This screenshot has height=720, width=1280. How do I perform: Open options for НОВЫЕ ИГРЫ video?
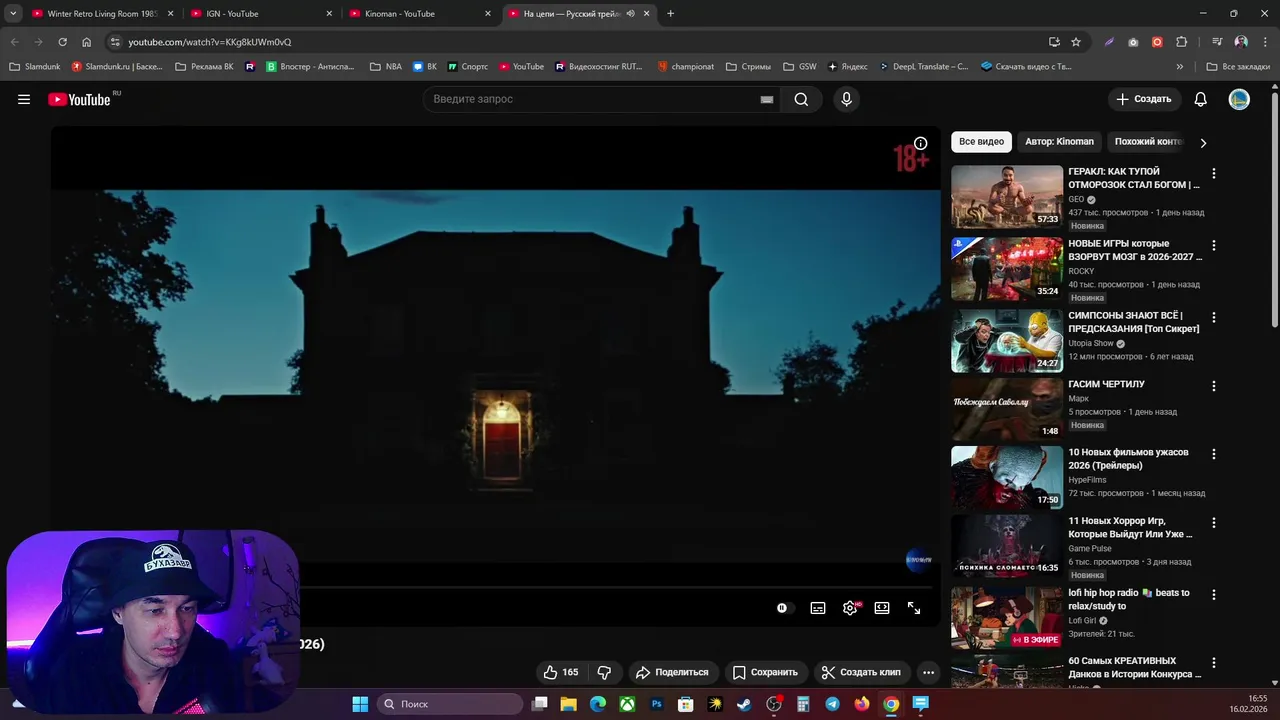(1214, 245)
